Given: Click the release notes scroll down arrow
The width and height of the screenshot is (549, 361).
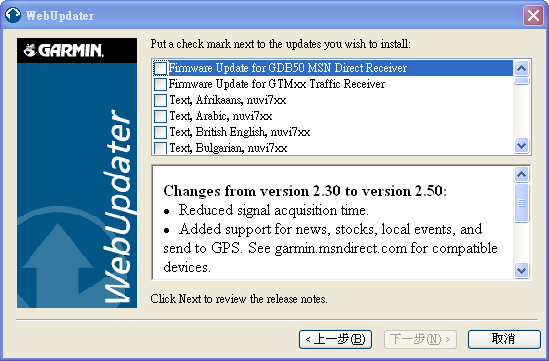Looking at the screenshot, I should coord(522,271).
